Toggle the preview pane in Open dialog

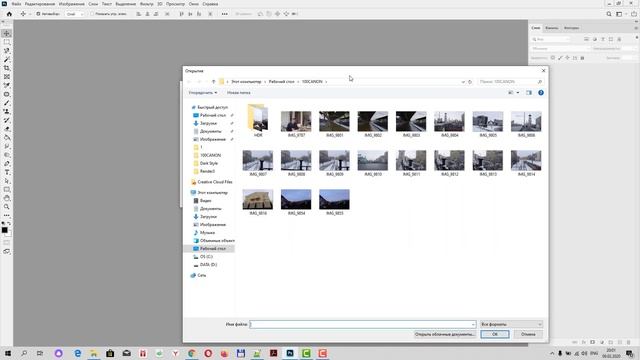[x=529, y=93]
